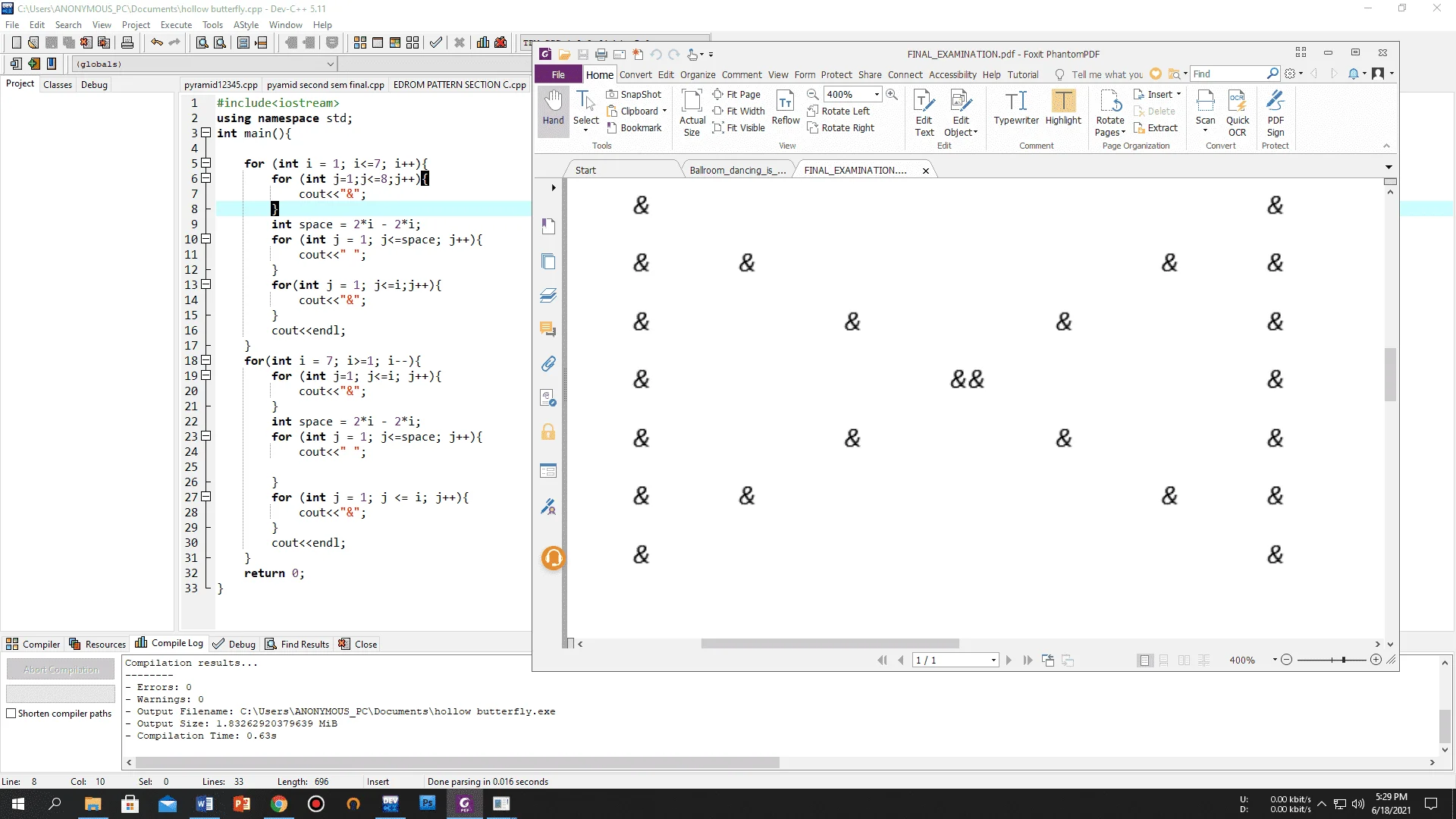Click the Foxit zoom slider handle
The width and height of the screenshot is (1456, 819).
[1343, 661]
